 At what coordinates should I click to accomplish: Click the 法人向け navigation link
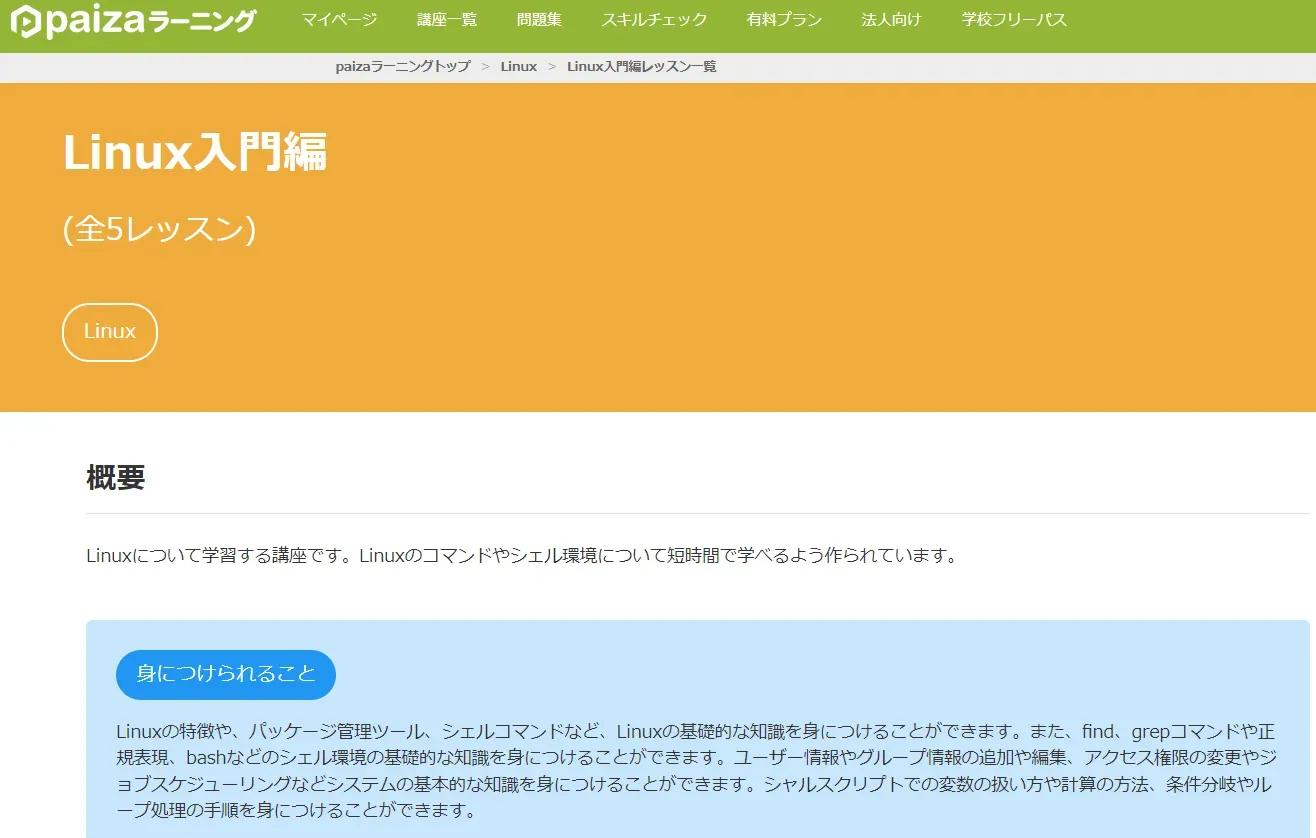click(891, 20)
